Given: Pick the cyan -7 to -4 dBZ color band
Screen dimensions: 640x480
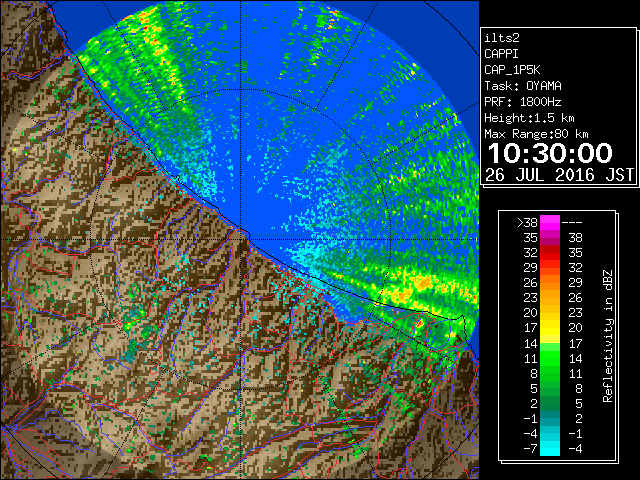Looking at the screenshot, I should [x=550, y=448].
